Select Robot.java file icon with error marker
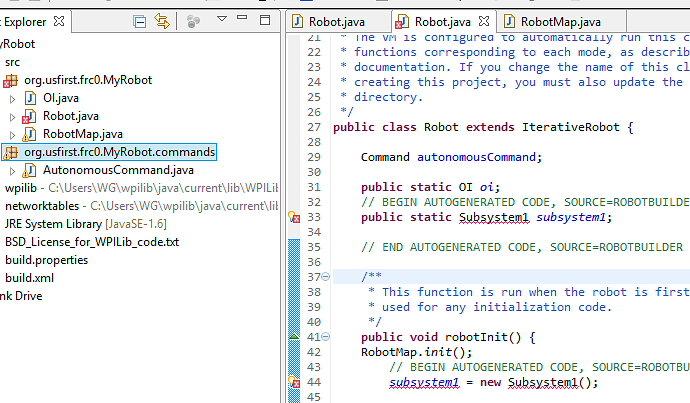Viewport: 690px width, 403px height. 29,116
